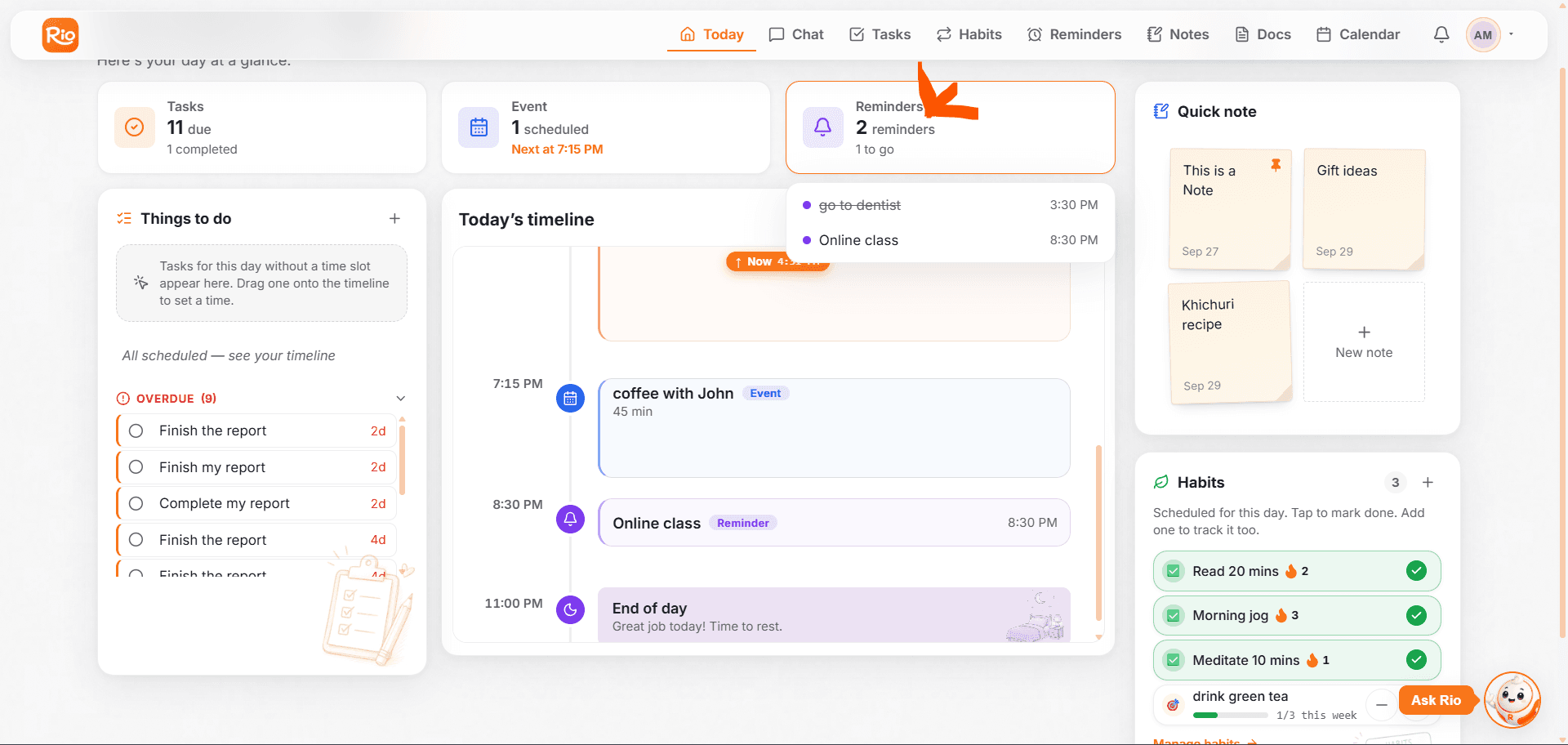Open the Calendar tab
The height and width of the screenshot is (745, 1568).
pyautogui.click(x=1358, y=34)
